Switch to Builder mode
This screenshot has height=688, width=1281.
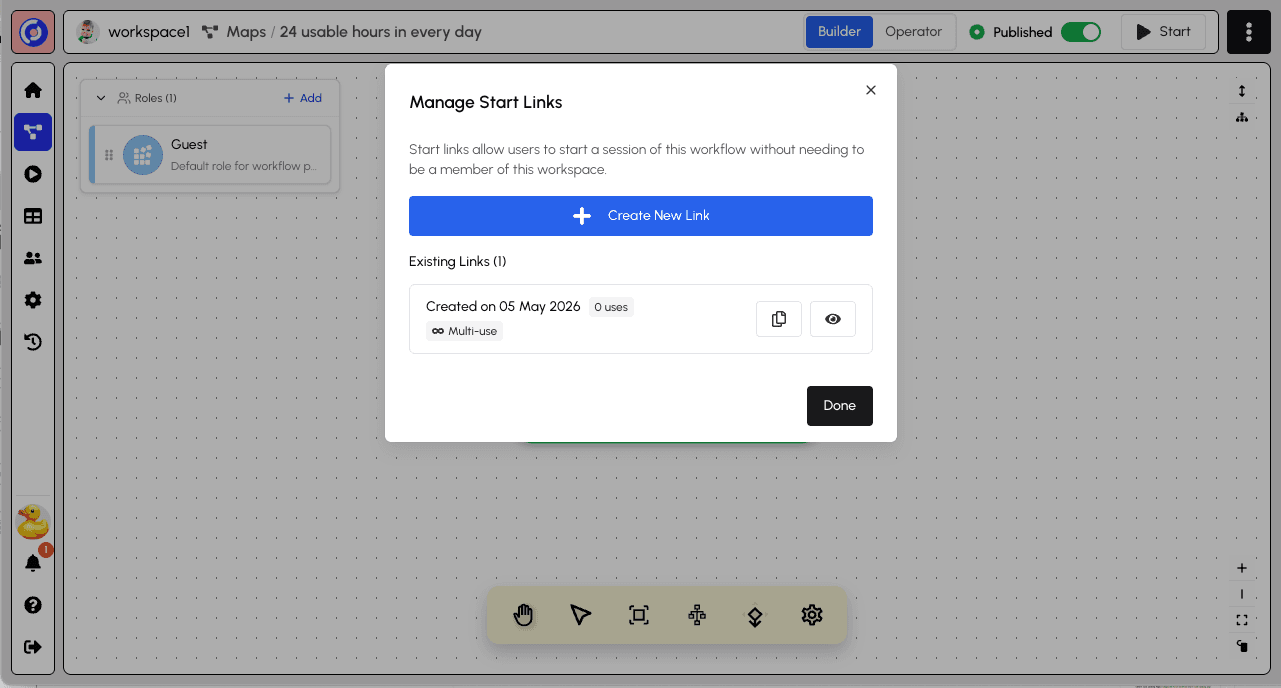[x=840, y=32]
